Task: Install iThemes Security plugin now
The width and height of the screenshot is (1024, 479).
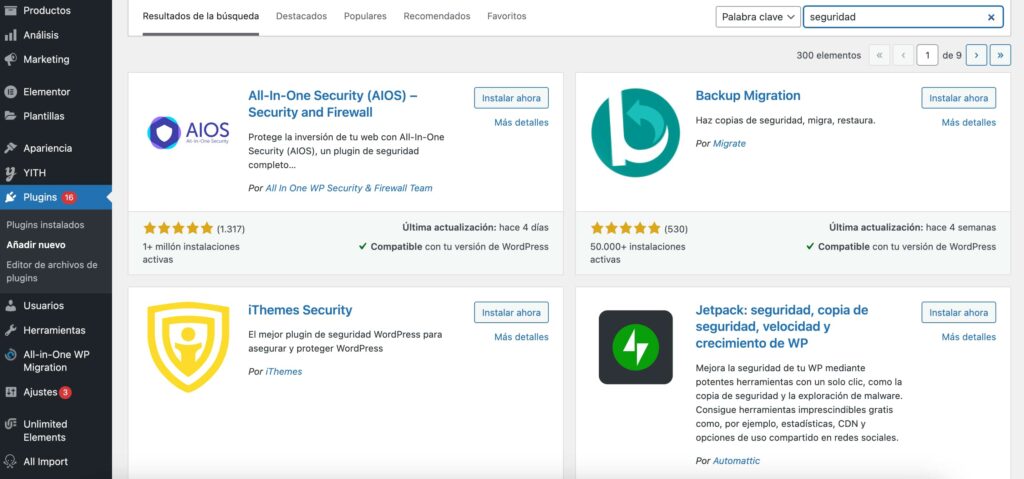Action: (511, 312)
